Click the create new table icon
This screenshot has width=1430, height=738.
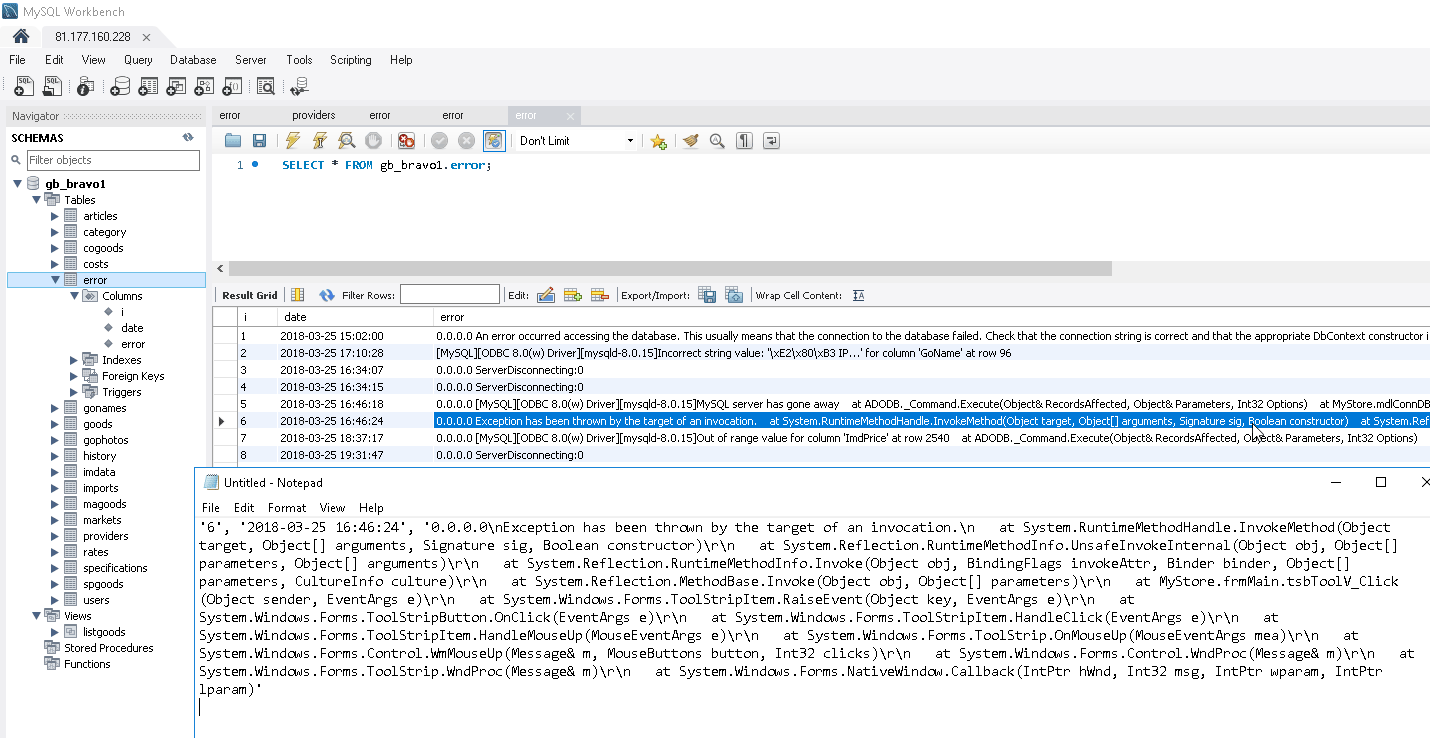pos(148,87)
